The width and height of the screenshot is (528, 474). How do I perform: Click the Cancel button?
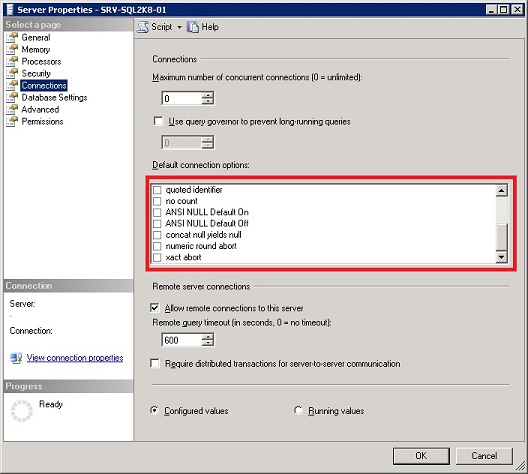click(484, 456)
